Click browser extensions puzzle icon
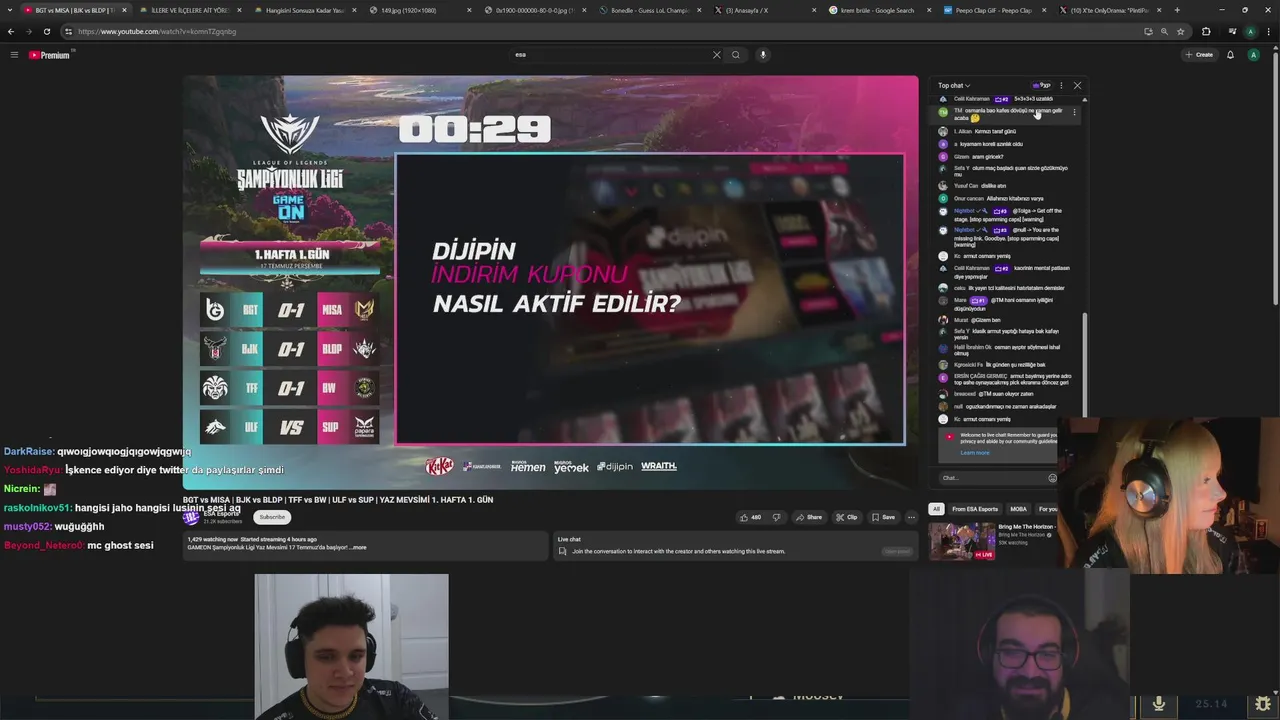Image resolution: width=1280 pixels, height=720 pixels. pyautogui.click(x=1206, y=31)
